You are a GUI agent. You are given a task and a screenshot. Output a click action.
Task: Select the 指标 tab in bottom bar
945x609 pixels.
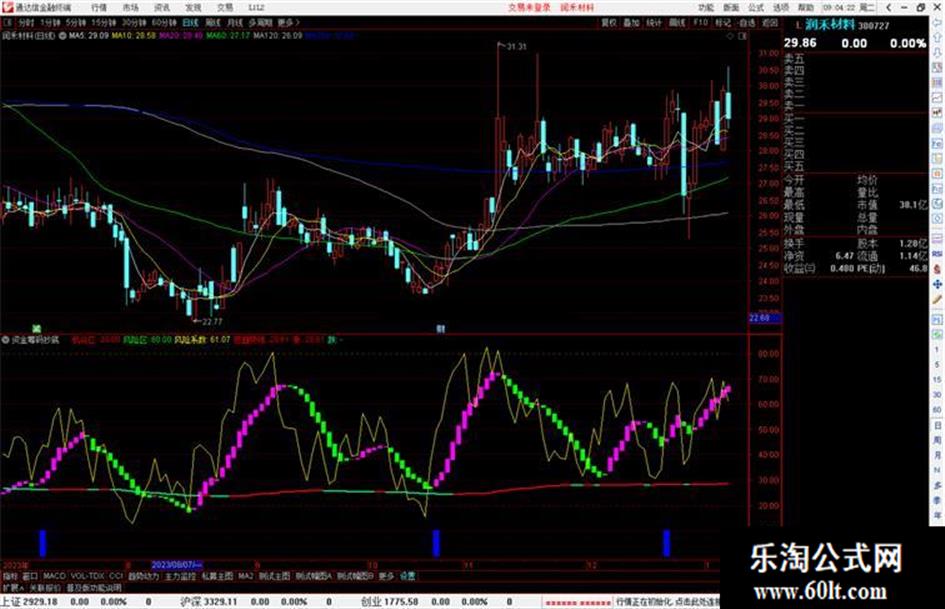pyautogui.click(x=10, y=576)
